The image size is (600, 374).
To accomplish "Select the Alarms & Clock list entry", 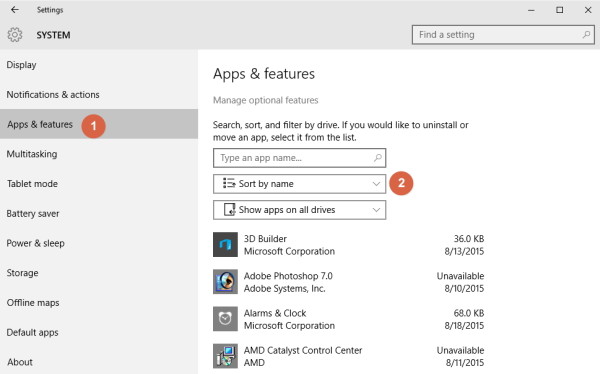I will pos(349,319).
